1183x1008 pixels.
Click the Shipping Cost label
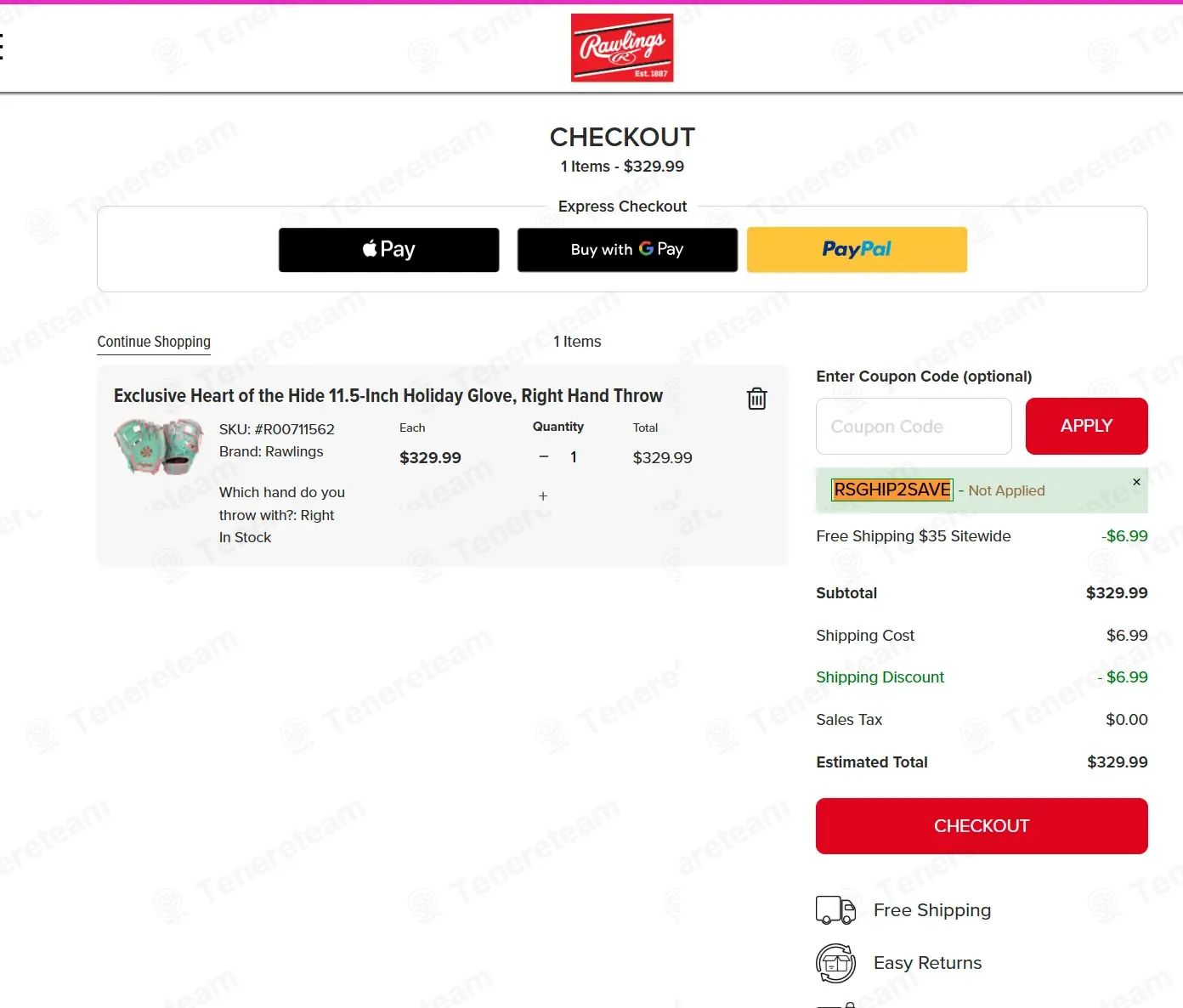865,636
